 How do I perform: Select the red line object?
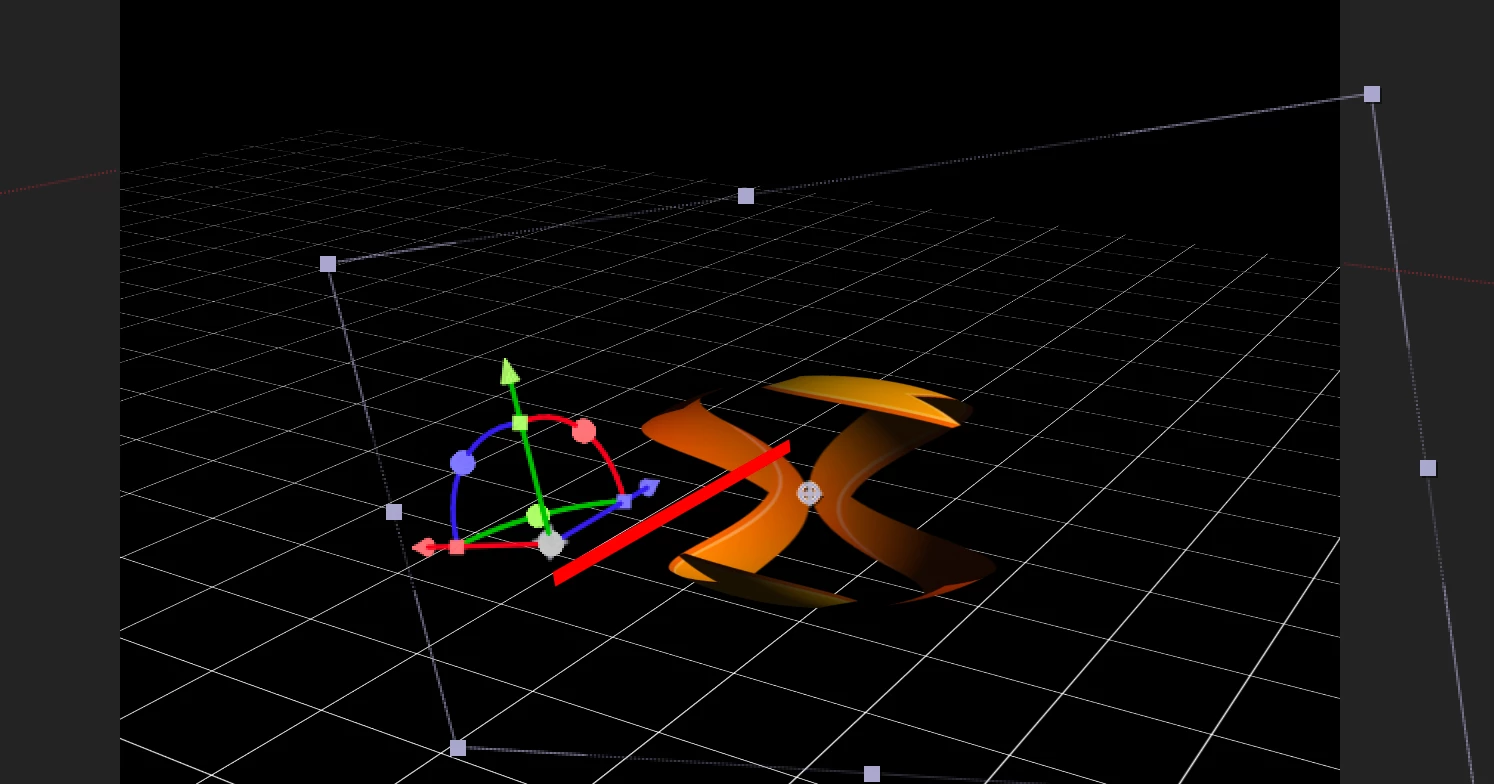(x=672, y=513)
